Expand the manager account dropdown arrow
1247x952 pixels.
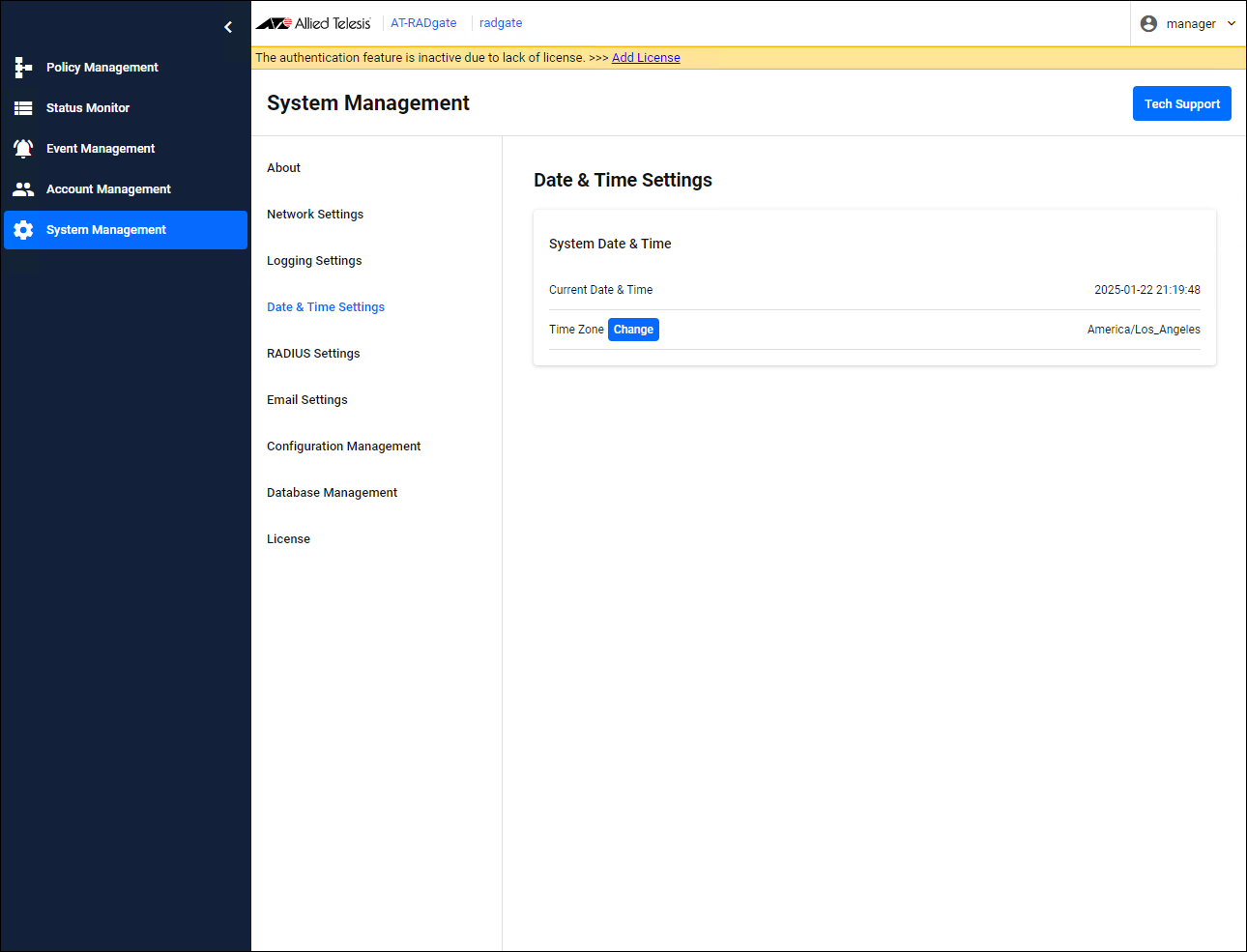coord(1232,24)
